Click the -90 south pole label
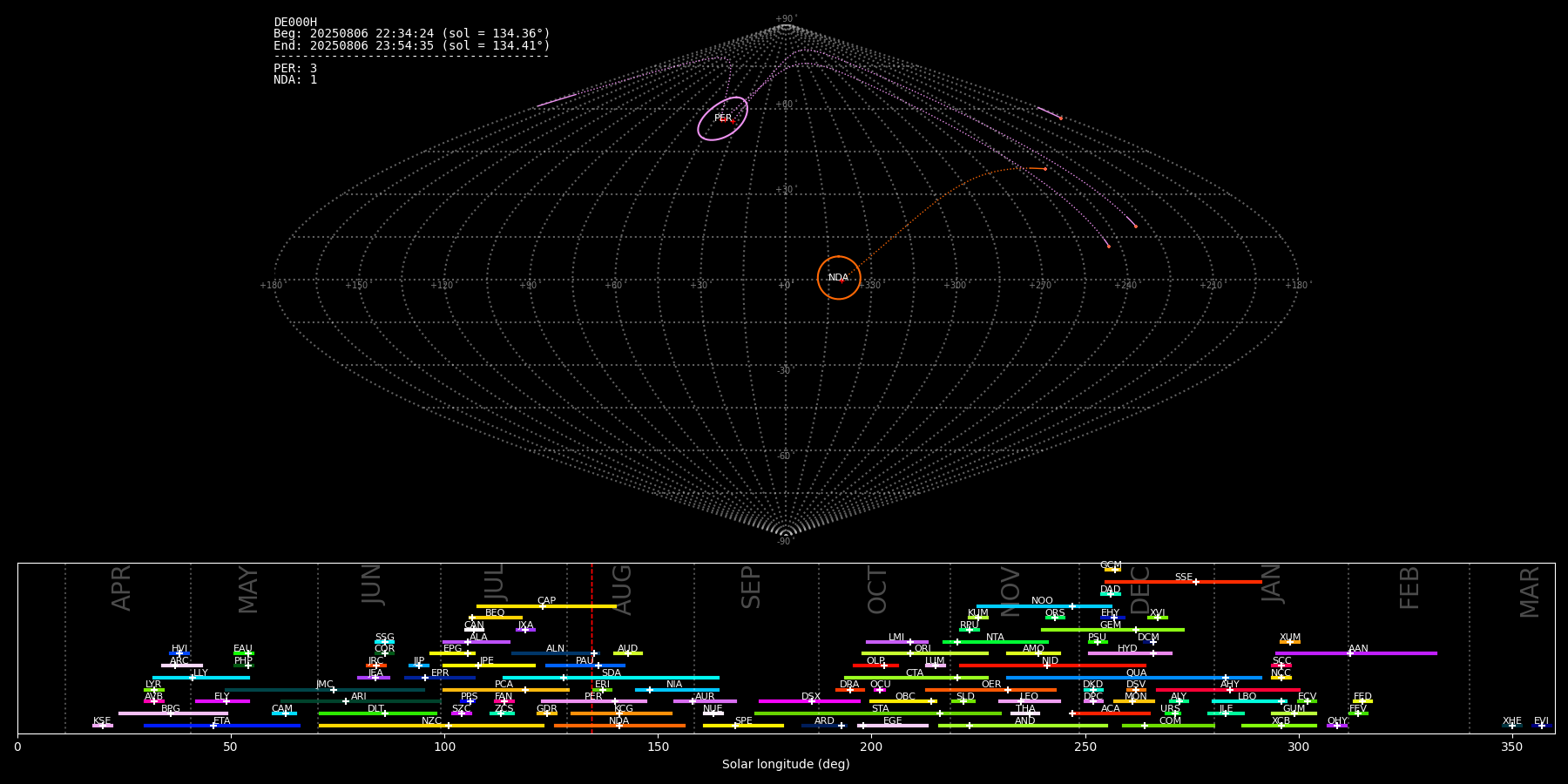Screen dimensions: 1568x784 click(x=785, y=542)
